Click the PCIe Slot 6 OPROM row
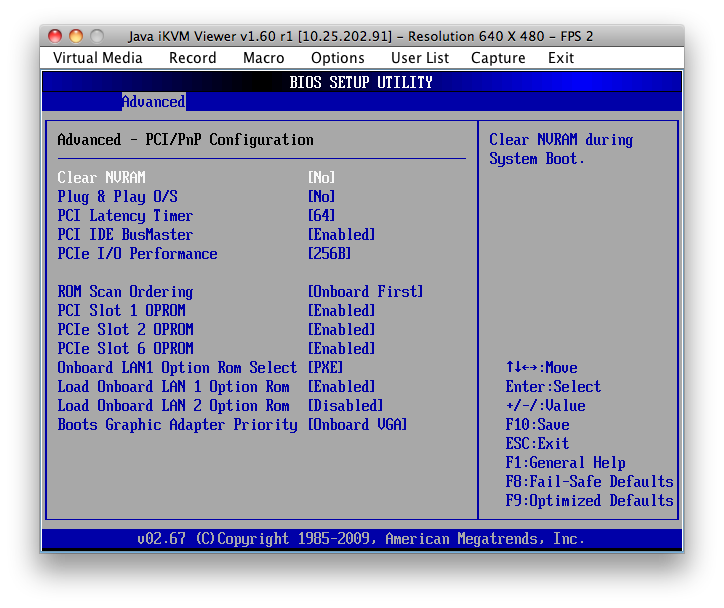 coord(125,349)
